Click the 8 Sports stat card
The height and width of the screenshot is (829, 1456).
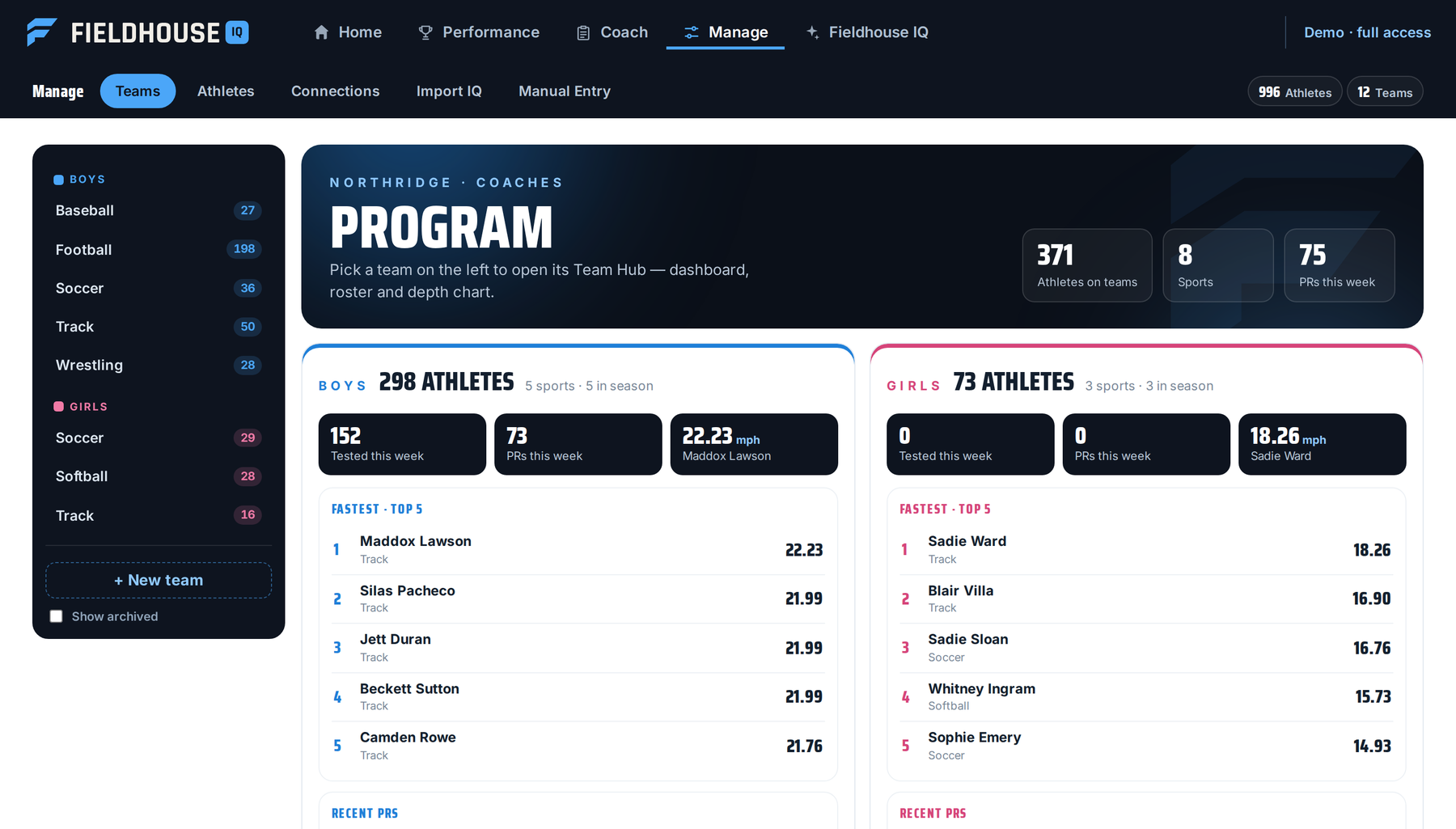pos(1218,265)
